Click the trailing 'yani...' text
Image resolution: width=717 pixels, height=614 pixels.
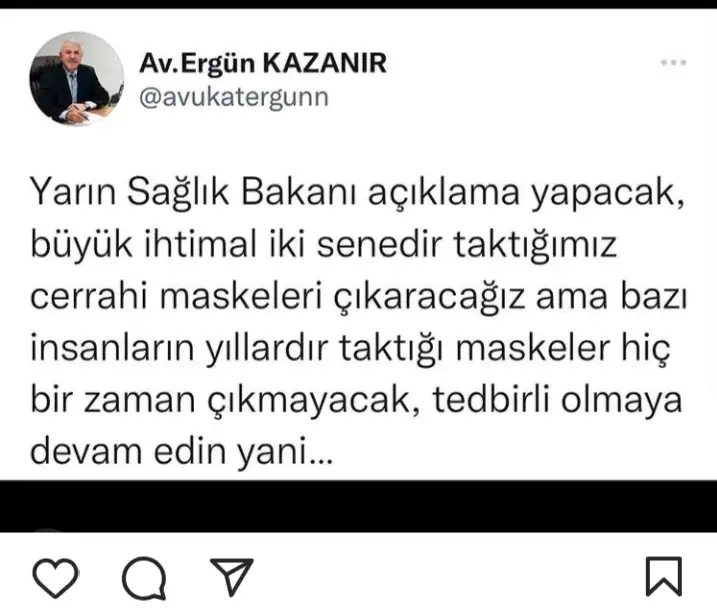pos(285,453)
